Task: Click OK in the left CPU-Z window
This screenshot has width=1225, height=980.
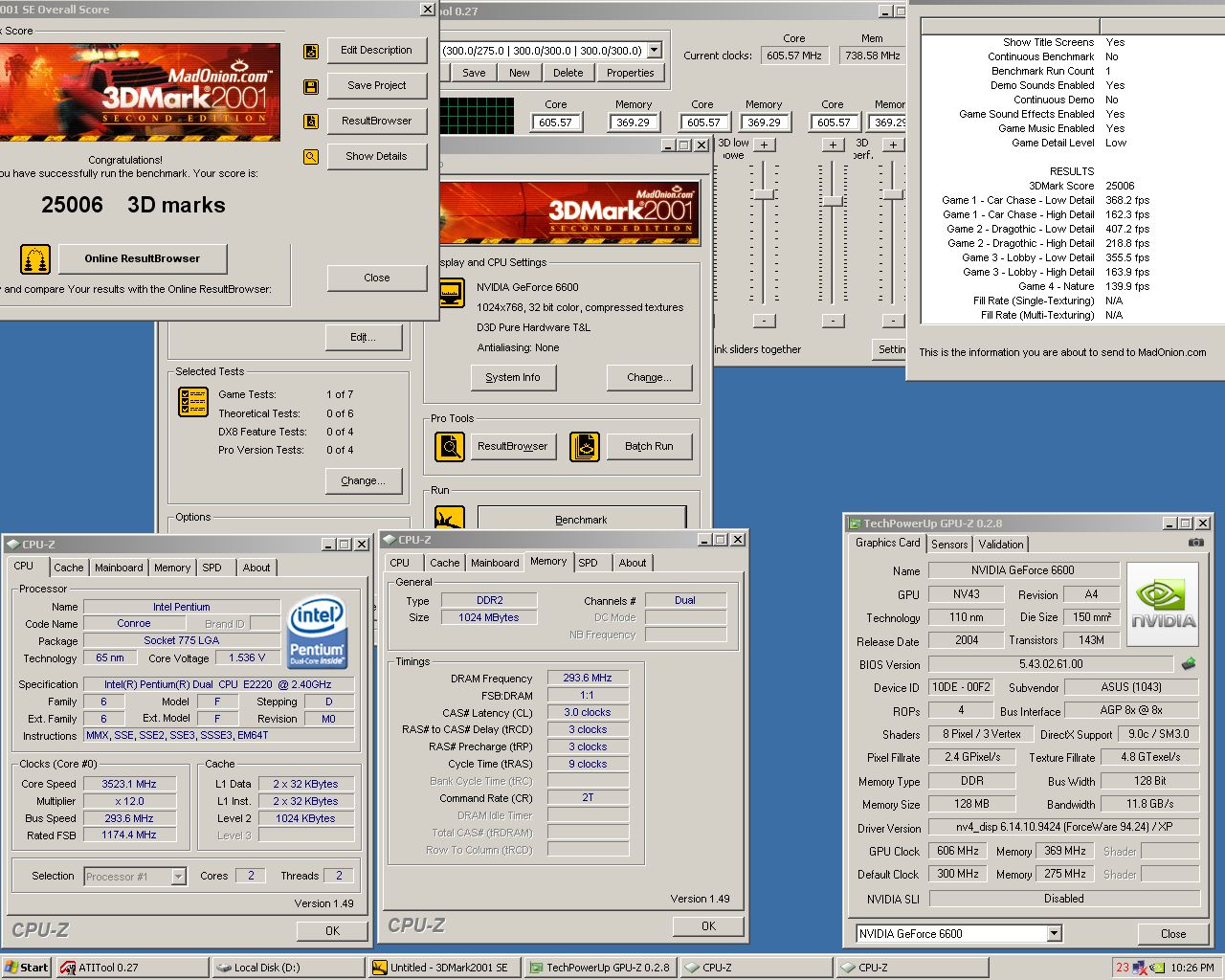Action: pyautogui.click(x=332, y=930)
